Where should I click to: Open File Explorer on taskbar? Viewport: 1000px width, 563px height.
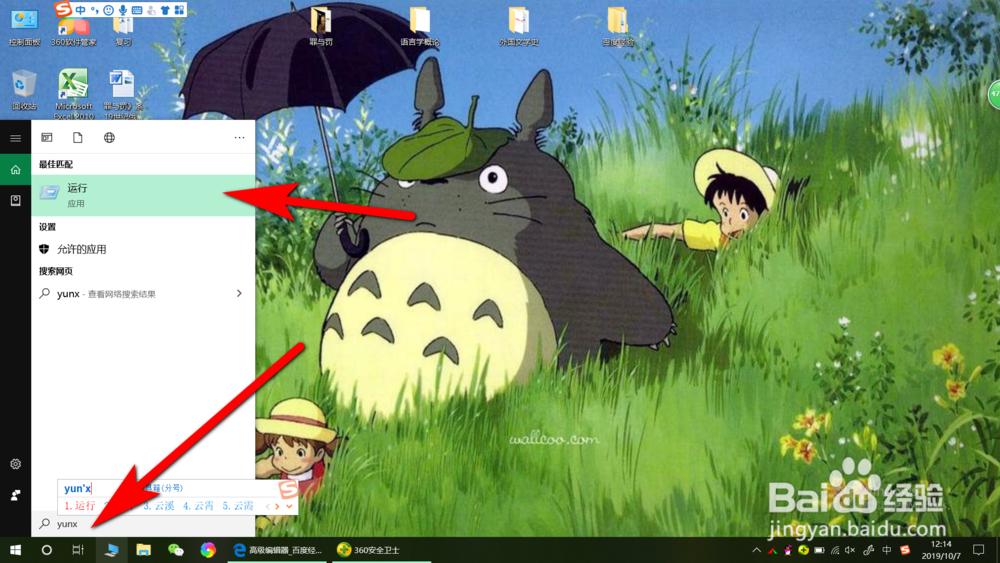pyautogui.click(x=143, y=550)
